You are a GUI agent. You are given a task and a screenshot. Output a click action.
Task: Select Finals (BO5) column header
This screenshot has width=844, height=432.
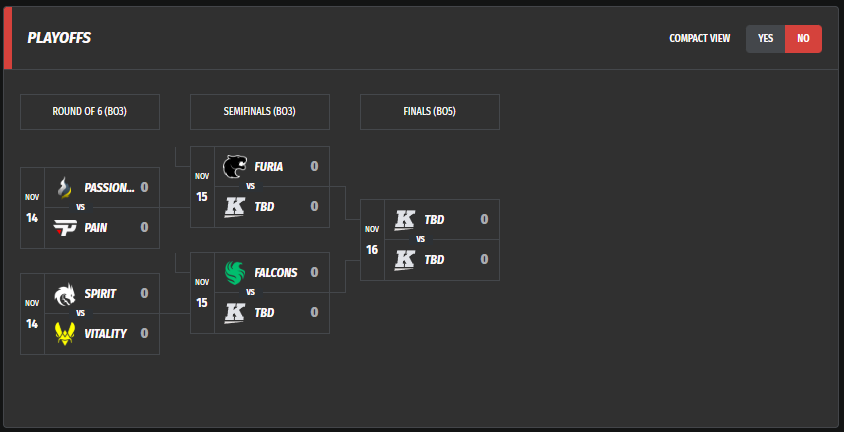430,112
